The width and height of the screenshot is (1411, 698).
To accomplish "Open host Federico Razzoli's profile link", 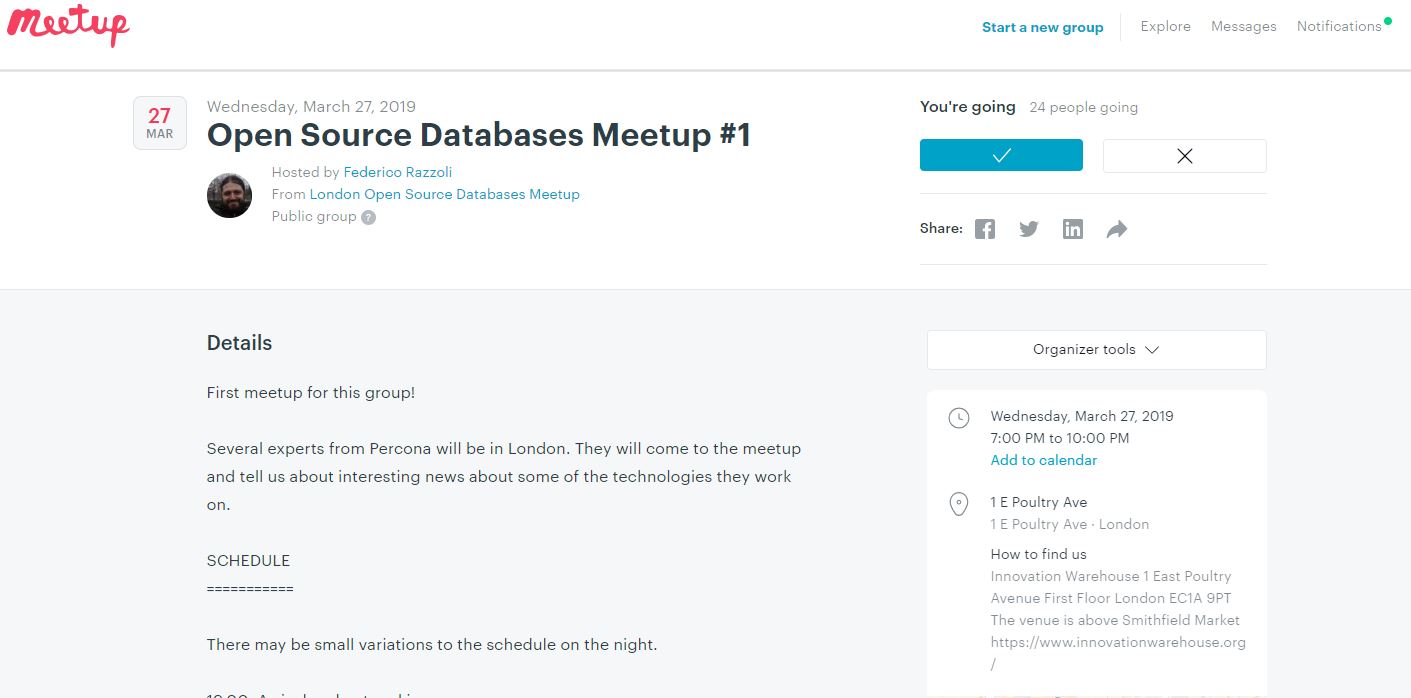I will [x=398, y=172].
